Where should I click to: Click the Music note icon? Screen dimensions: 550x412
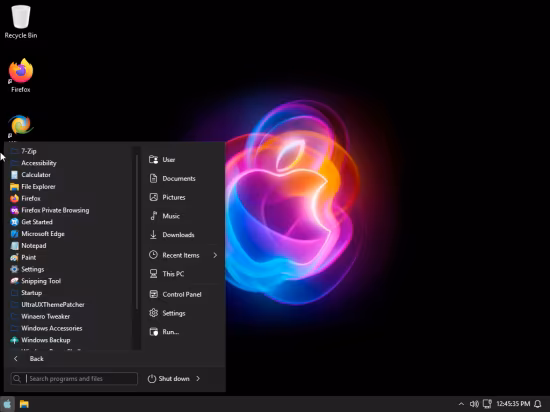point(154,216)
